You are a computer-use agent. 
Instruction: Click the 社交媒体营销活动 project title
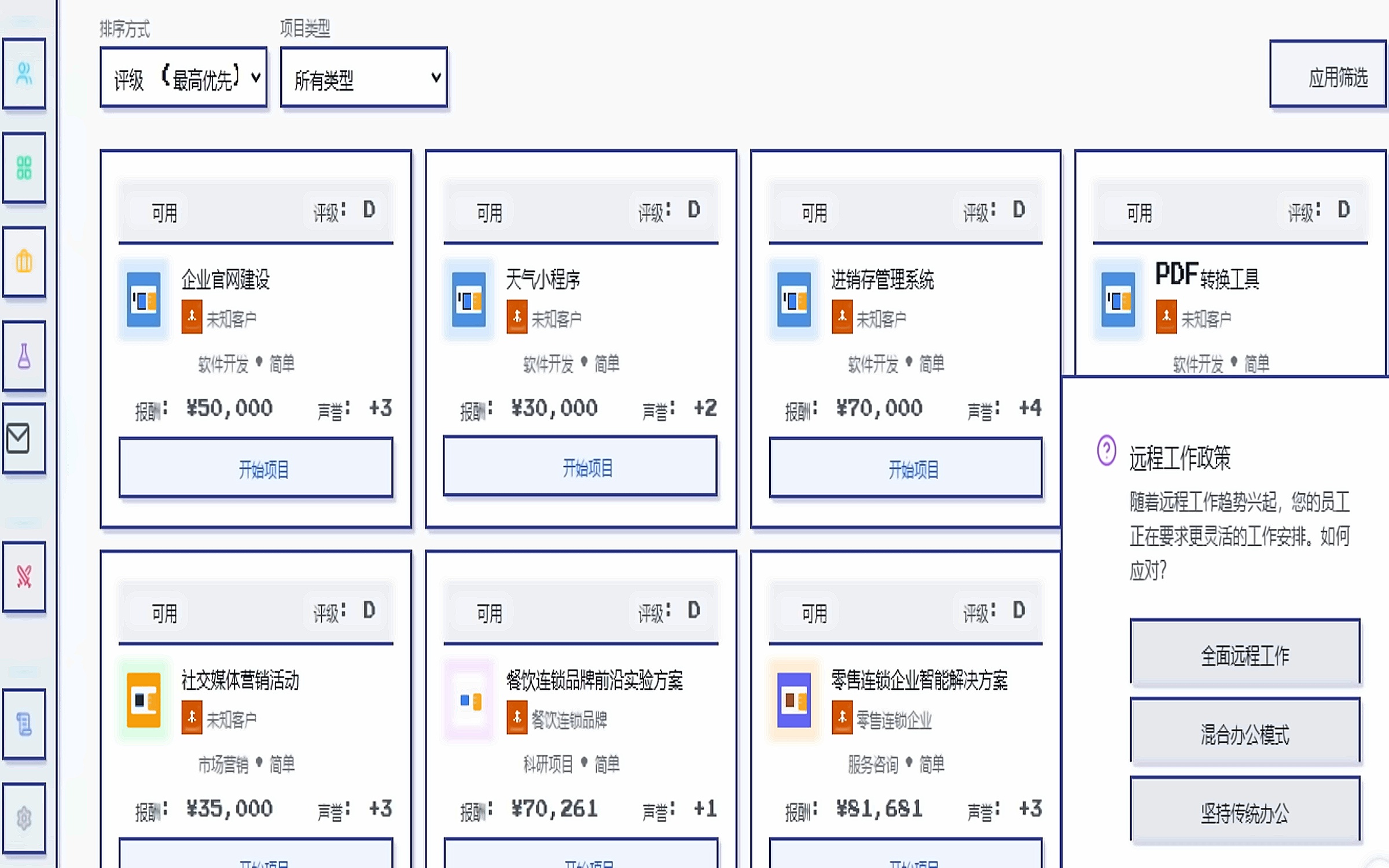point(240,681)
